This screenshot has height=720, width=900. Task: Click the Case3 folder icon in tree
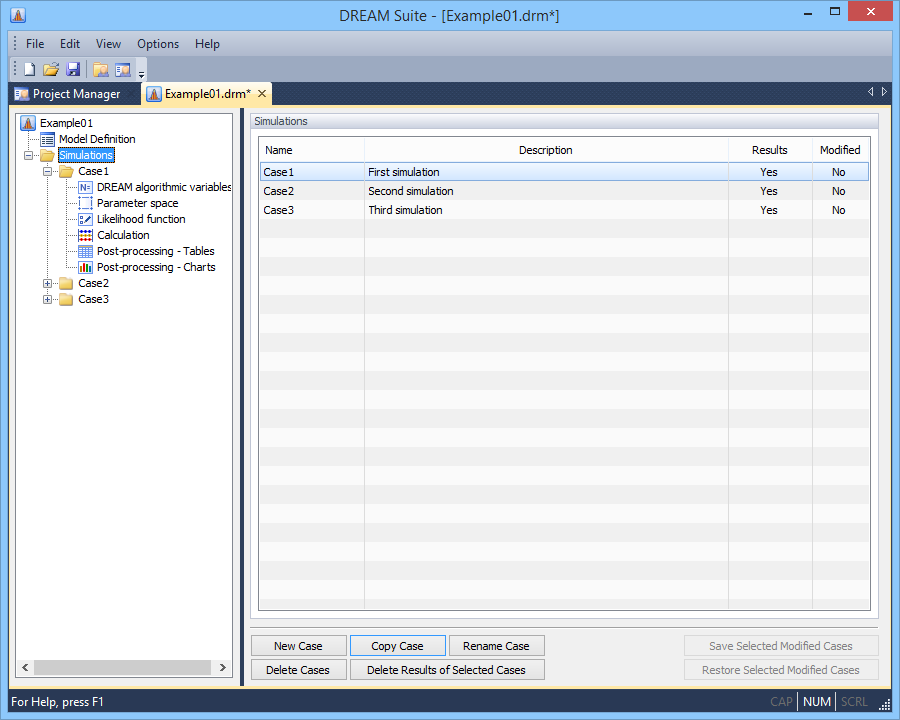click(67, 299)
